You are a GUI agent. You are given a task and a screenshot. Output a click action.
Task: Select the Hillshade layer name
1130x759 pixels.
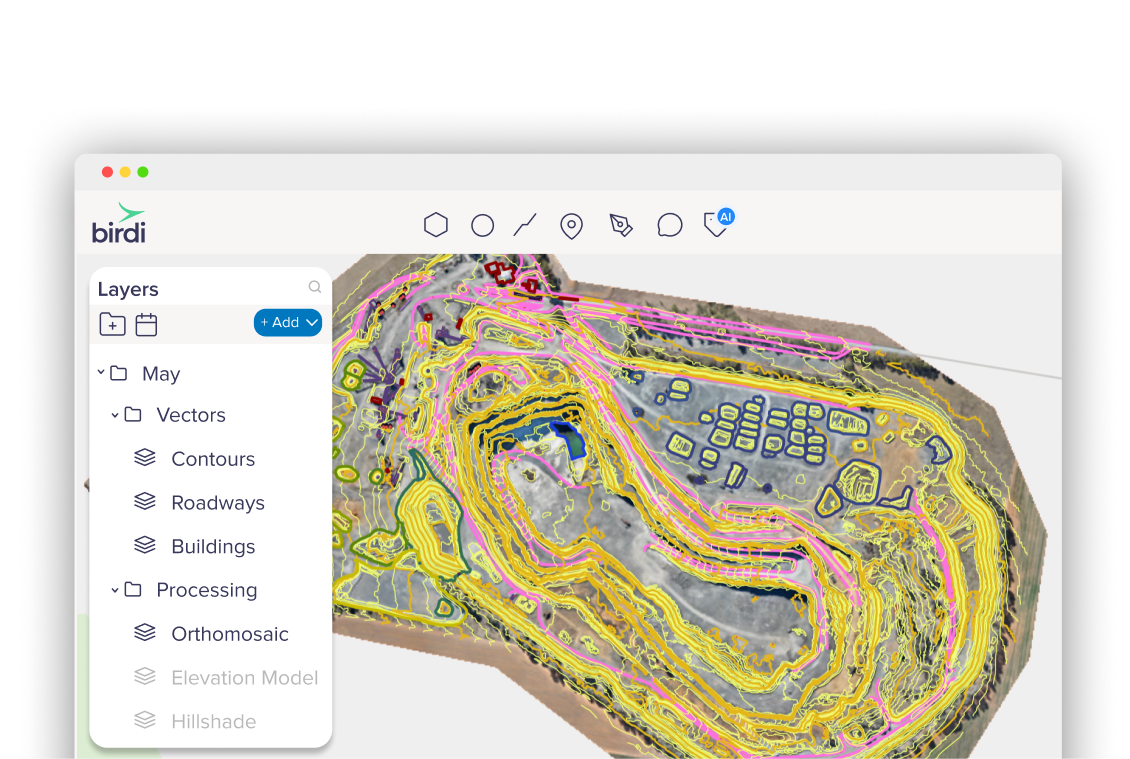tap(213, 722)
